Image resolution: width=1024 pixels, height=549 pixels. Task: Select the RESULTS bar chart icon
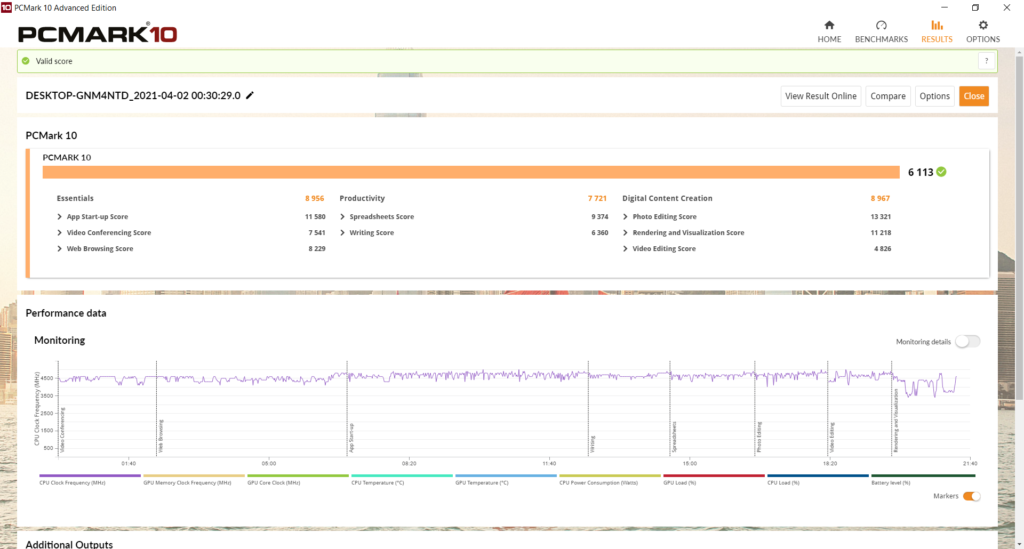pyautogui.click(x=936, y=26)
